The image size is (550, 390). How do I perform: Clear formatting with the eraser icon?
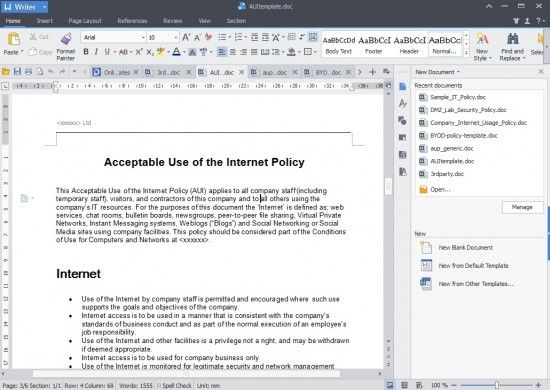coord(209,37)
